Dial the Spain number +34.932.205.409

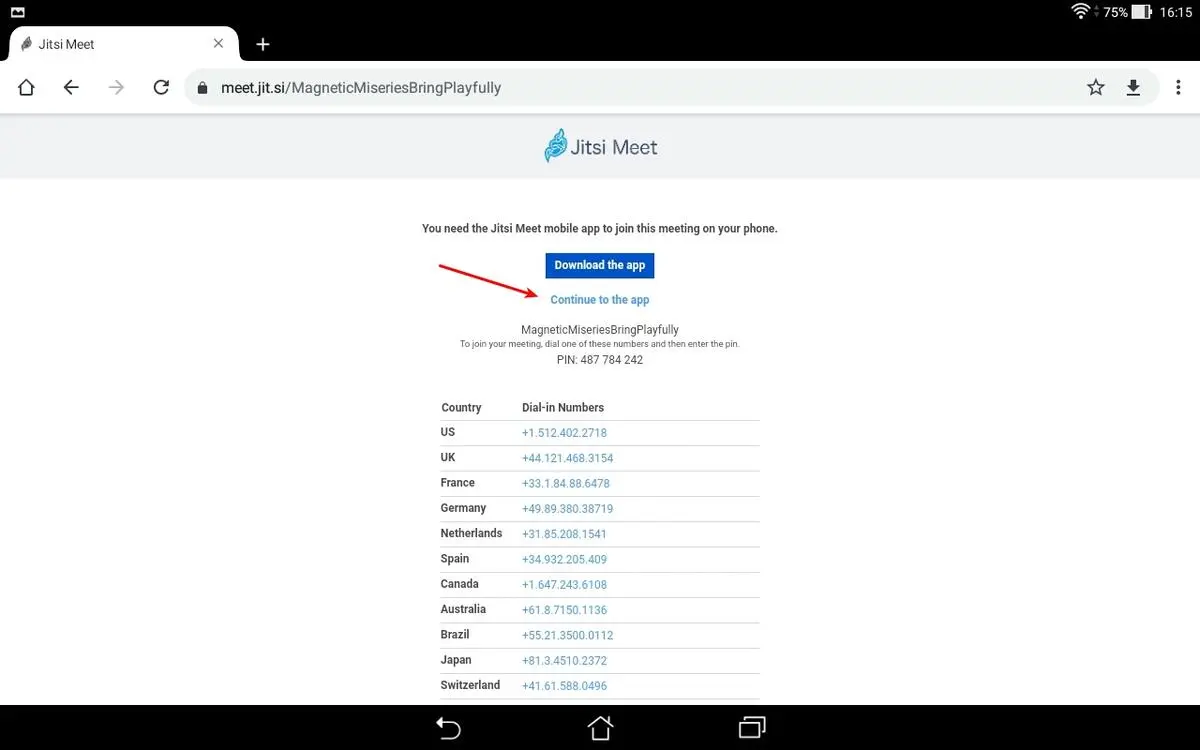tap(564, 559)
